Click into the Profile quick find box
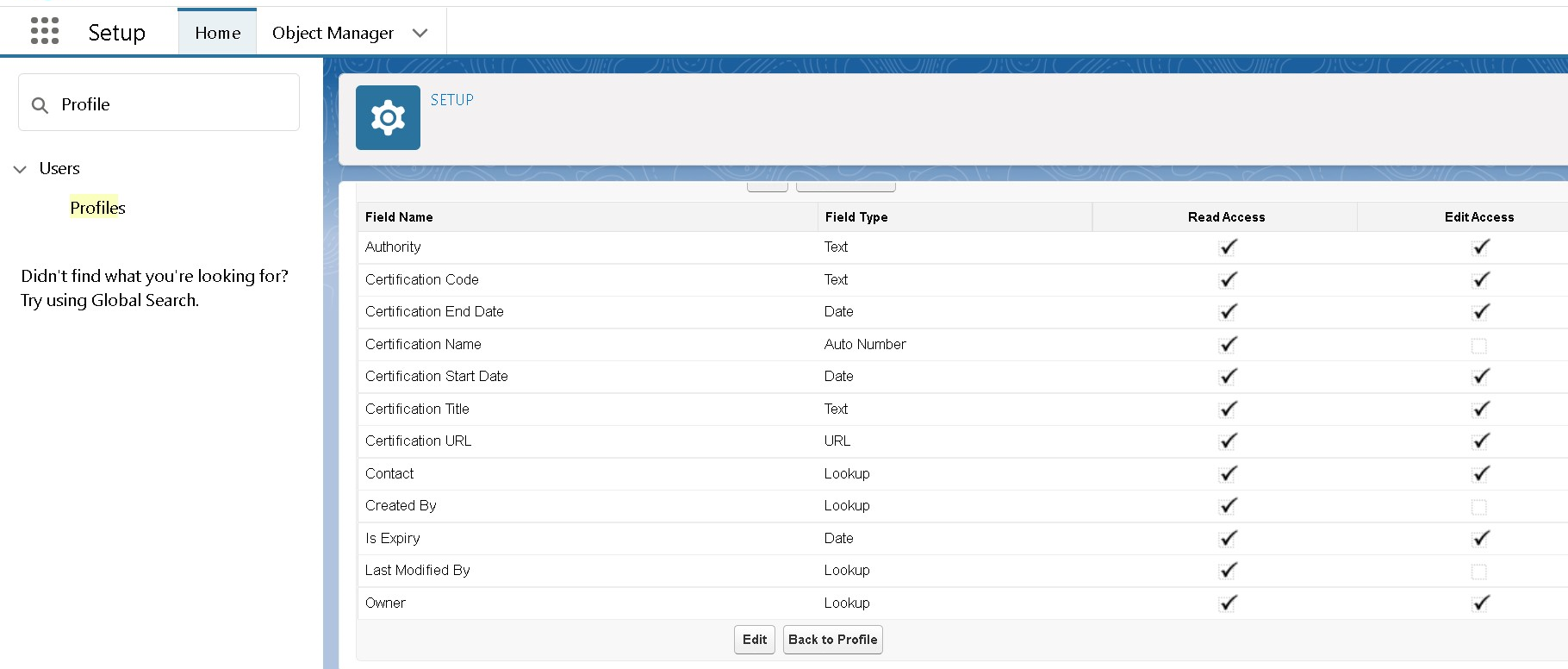Viewport: 1568px width, 669px height. click(x=159, y=103)
